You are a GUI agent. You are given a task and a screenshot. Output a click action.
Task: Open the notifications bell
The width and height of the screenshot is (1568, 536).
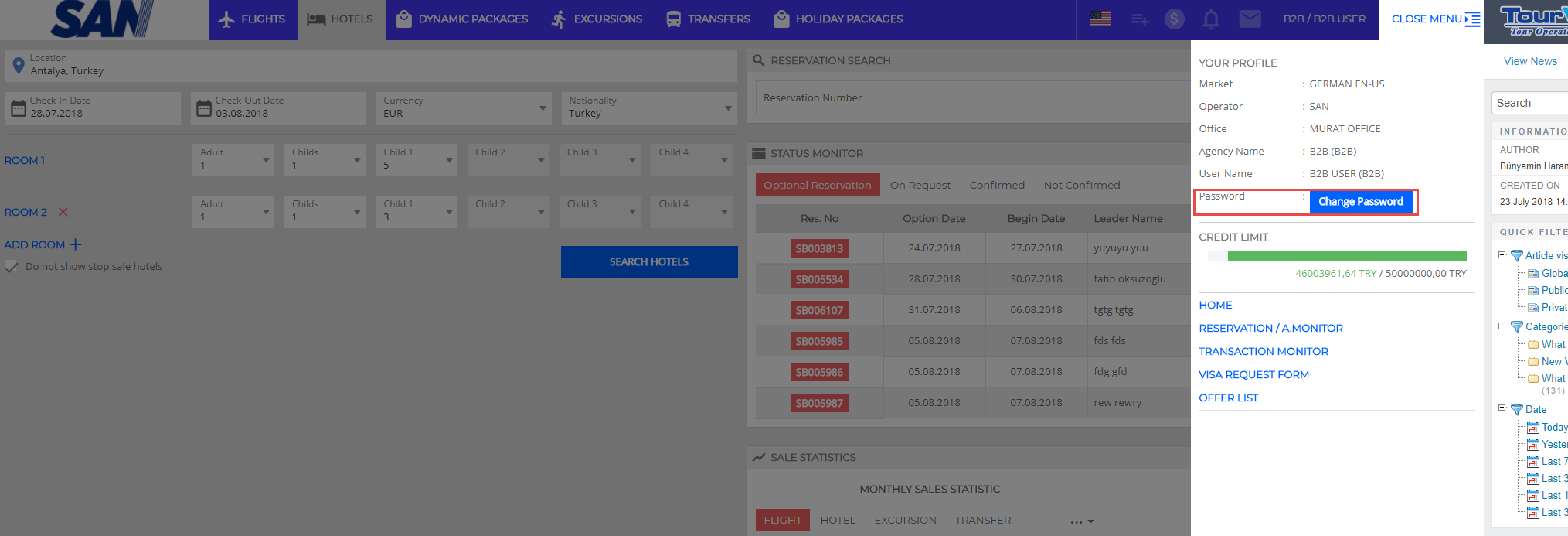coord(1211,19)
